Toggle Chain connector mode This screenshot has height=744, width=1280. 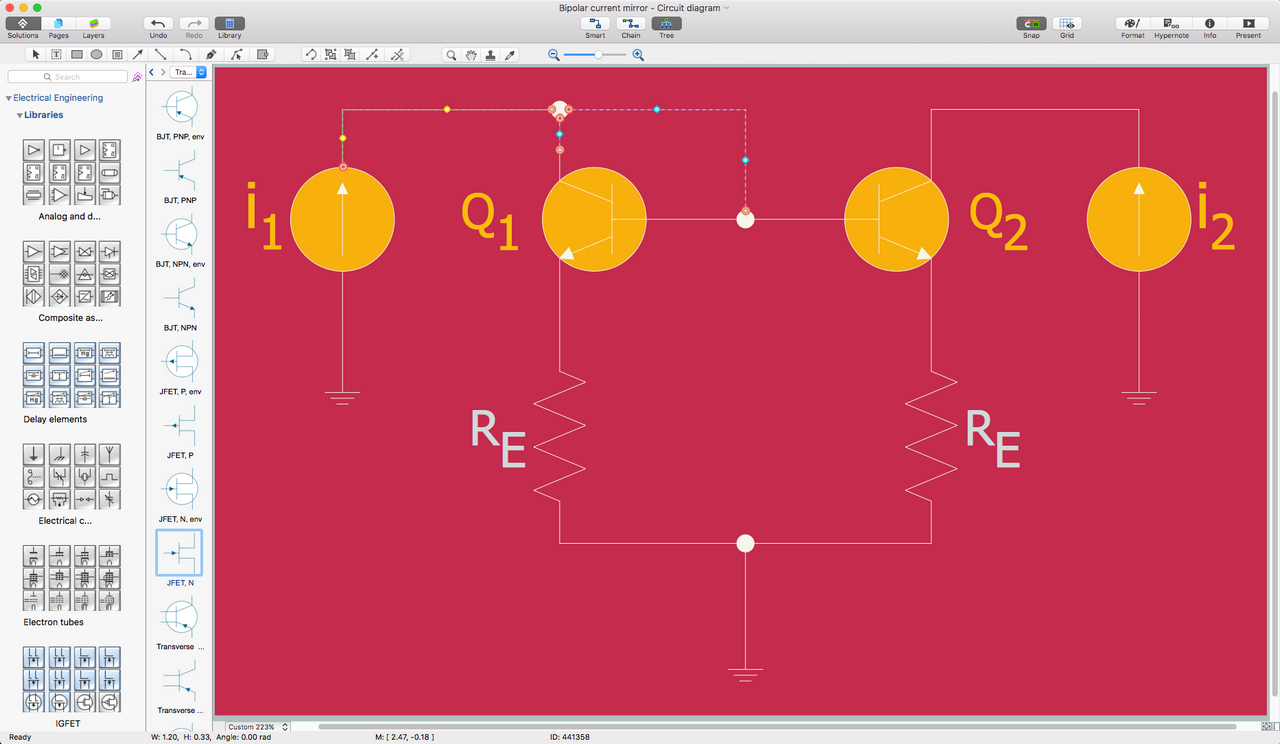(630, 26)
